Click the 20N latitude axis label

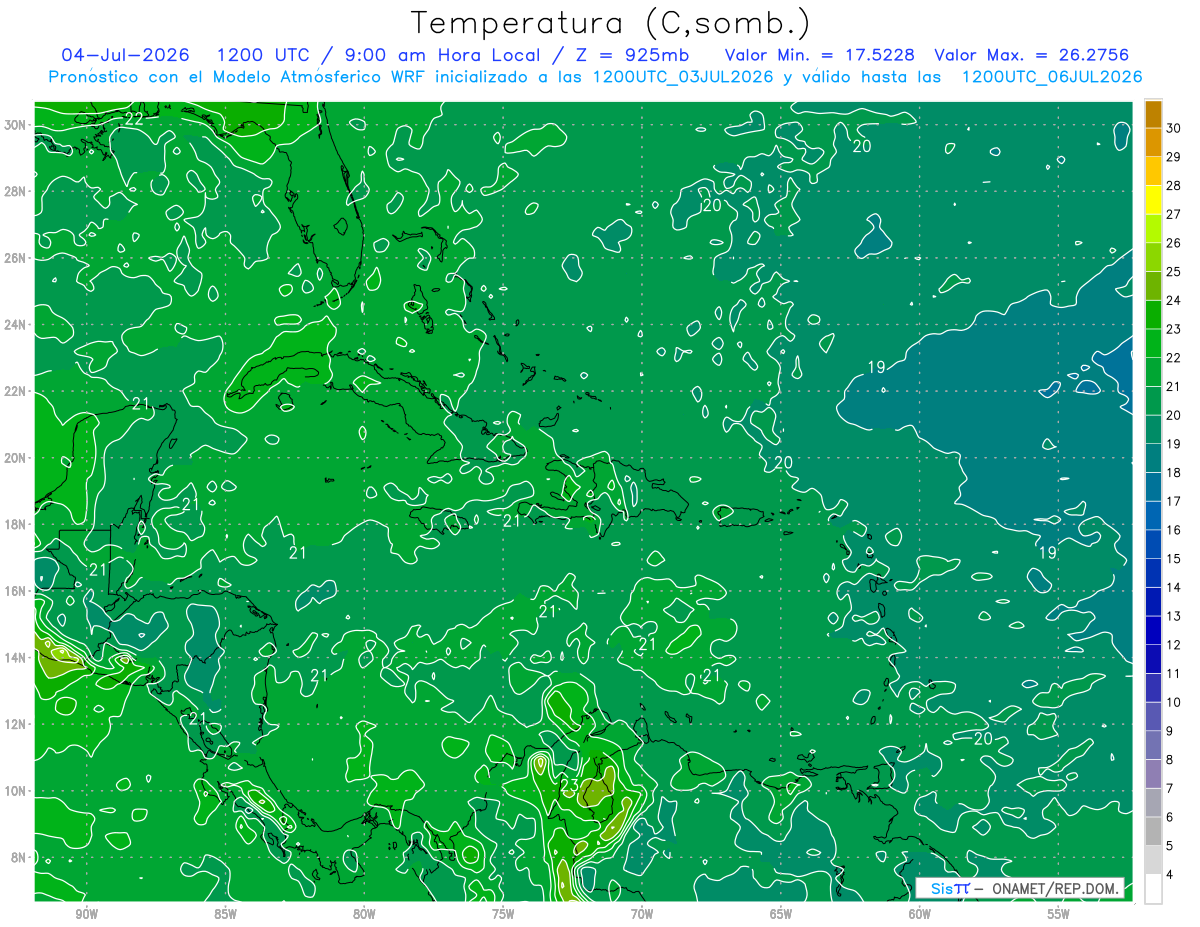pos(17,458)
